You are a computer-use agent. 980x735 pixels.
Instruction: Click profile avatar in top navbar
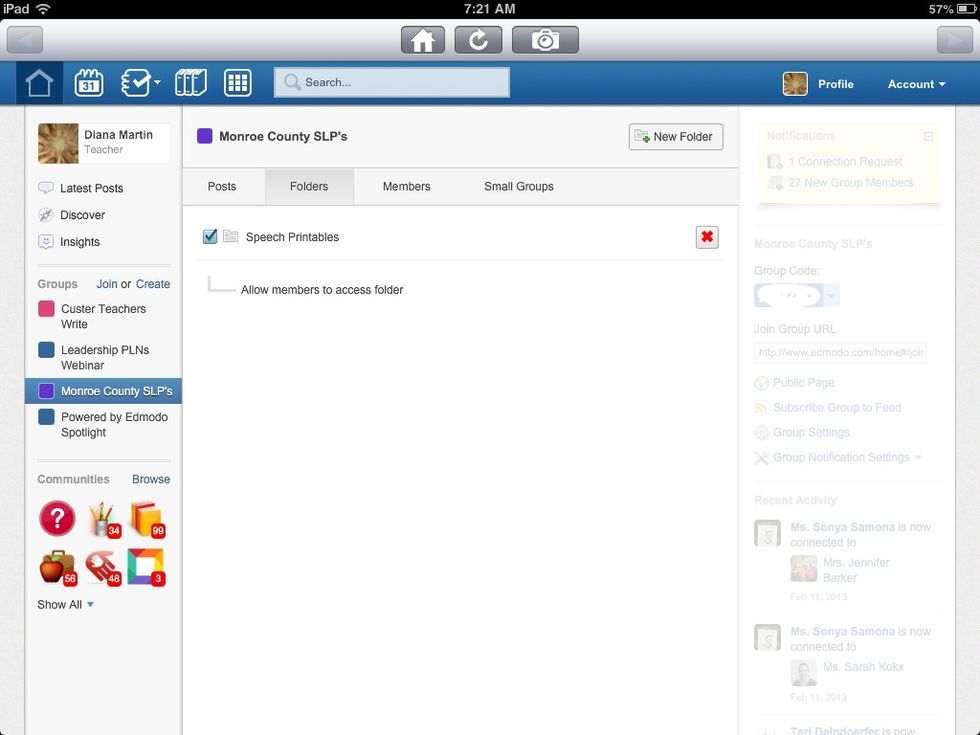(795, 84)
